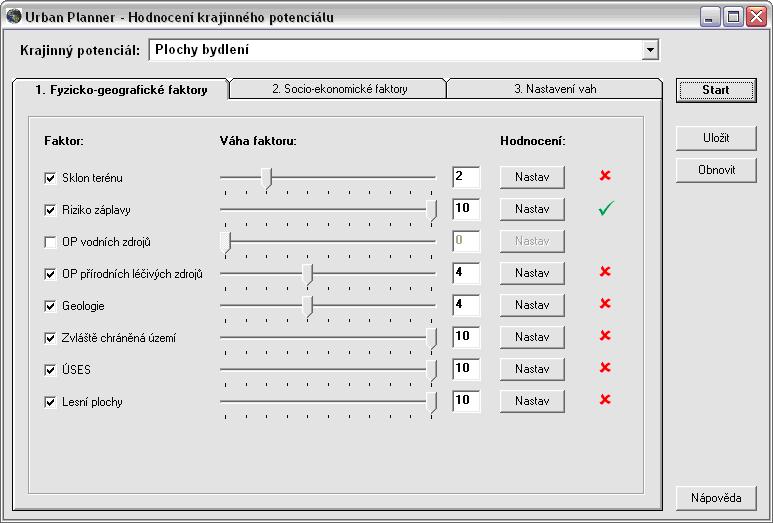Click Nastav button in Geologie row
773x523 pixels.
(532, 305)
